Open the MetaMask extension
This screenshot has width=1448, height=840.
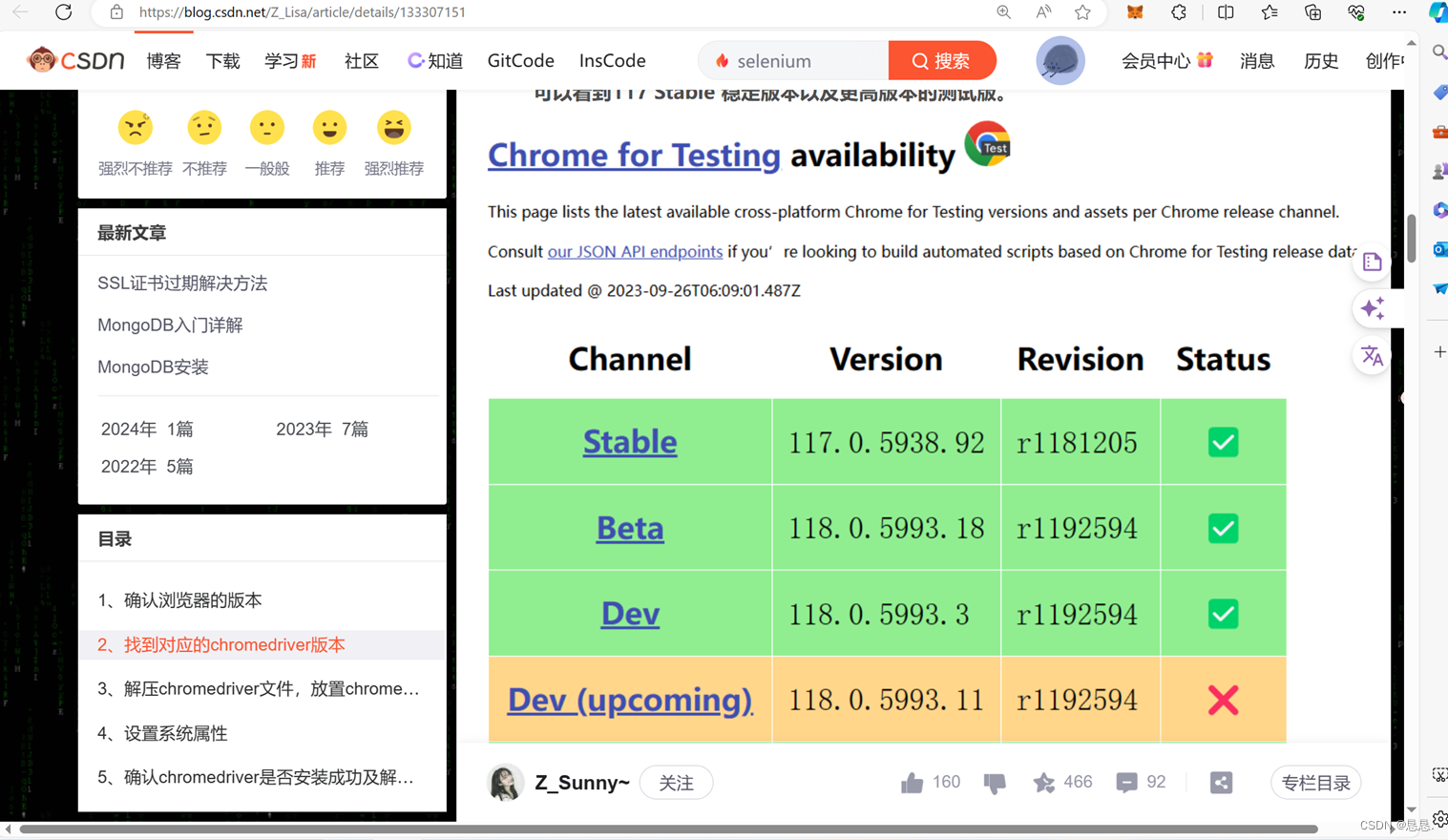click(1133, 12)
